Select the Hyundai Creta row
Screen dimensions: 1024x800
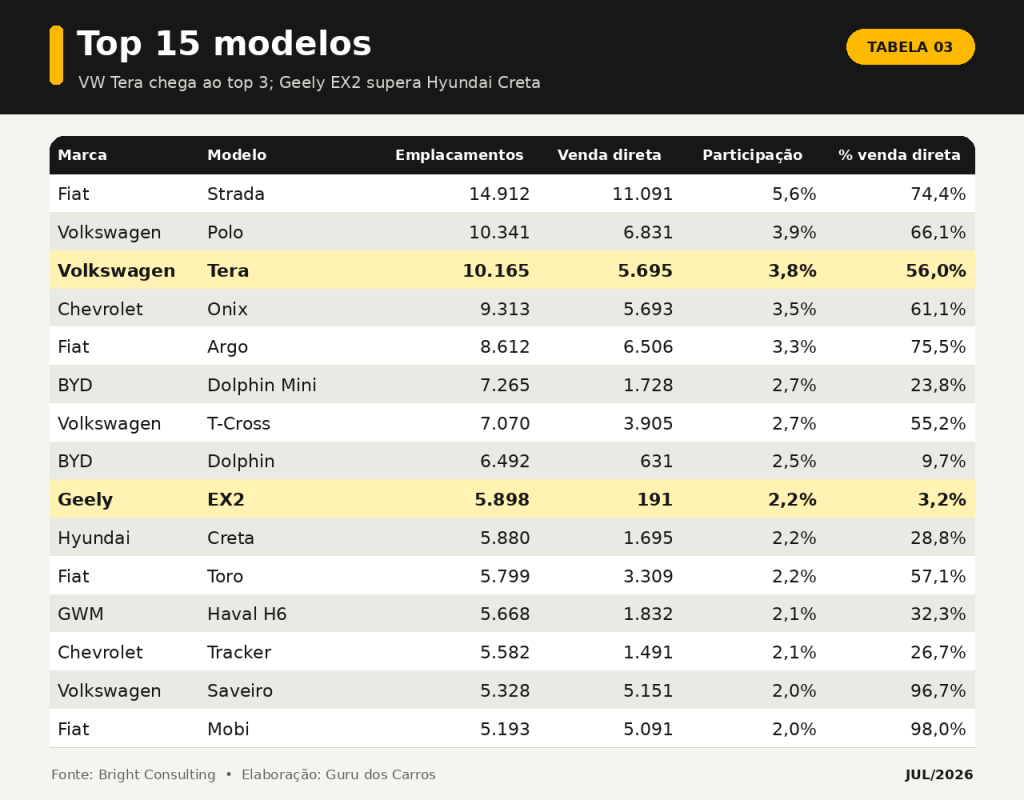pos(512,537)
